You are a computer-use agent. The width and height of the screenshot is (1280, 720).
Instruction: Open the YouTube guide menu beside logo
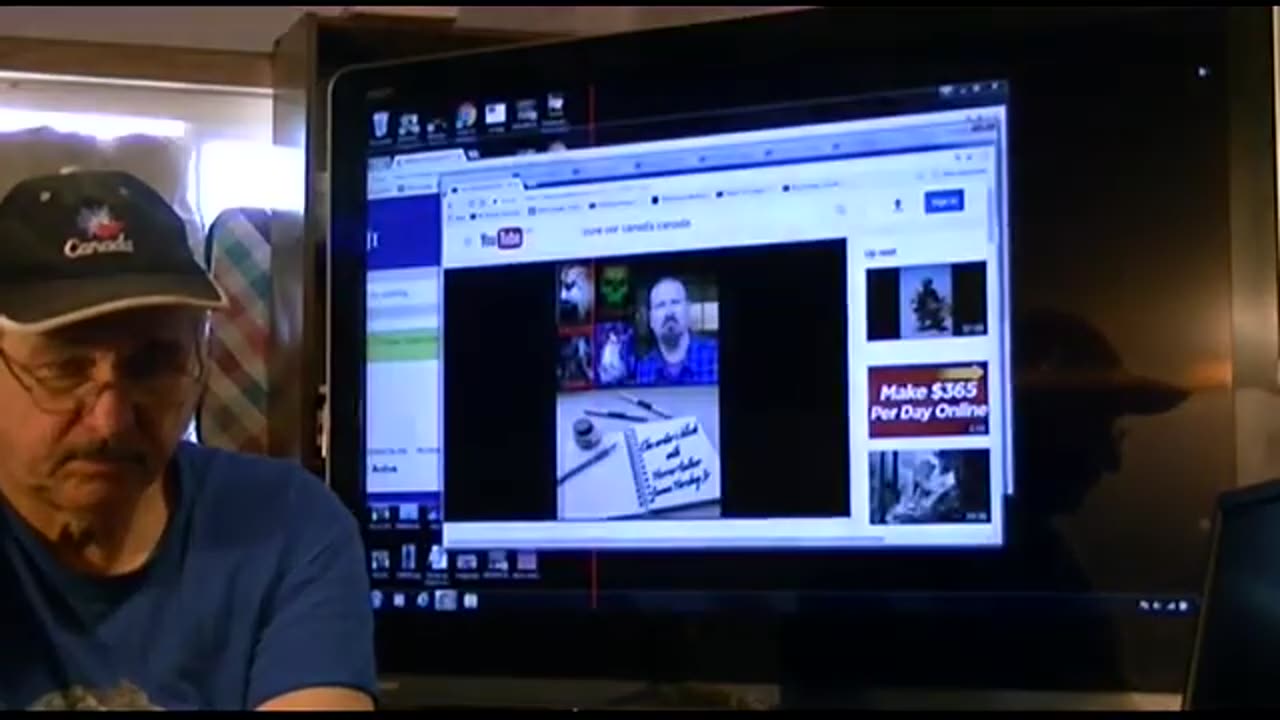tap(466, 241)
